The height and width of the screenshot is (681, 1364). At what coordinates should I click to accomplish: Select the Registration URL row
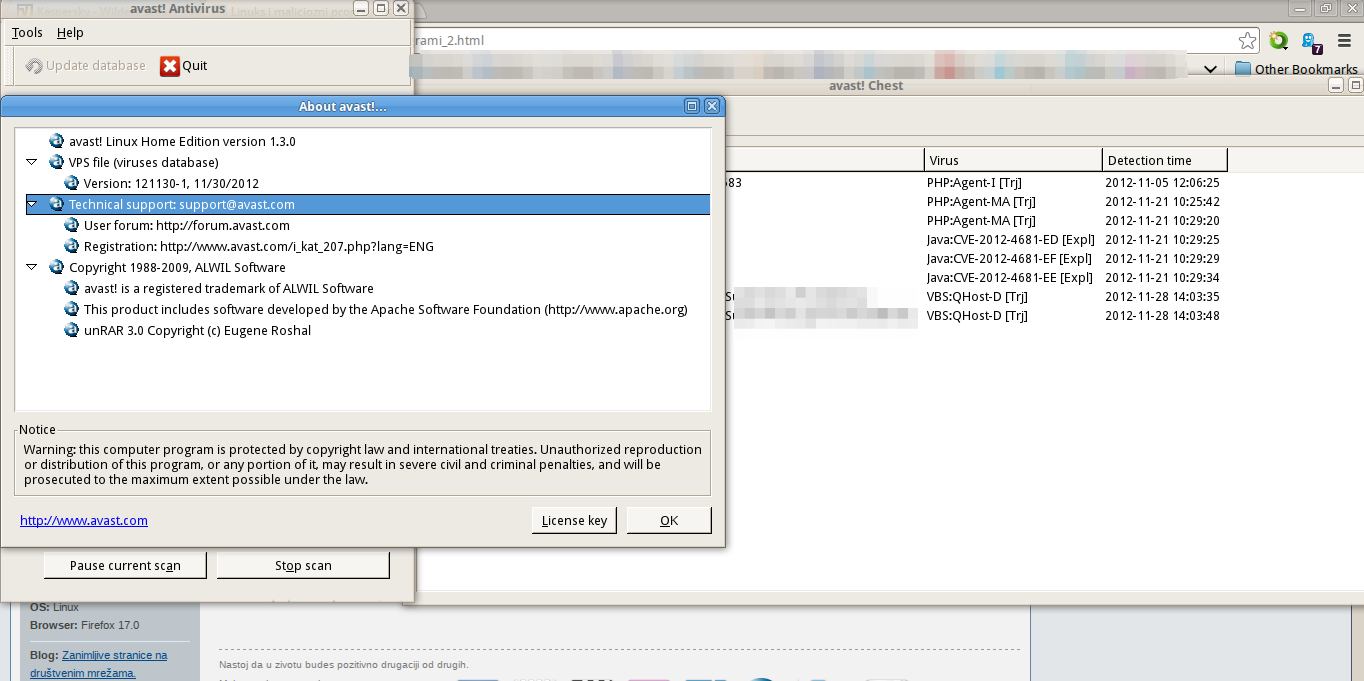point(259,246)
